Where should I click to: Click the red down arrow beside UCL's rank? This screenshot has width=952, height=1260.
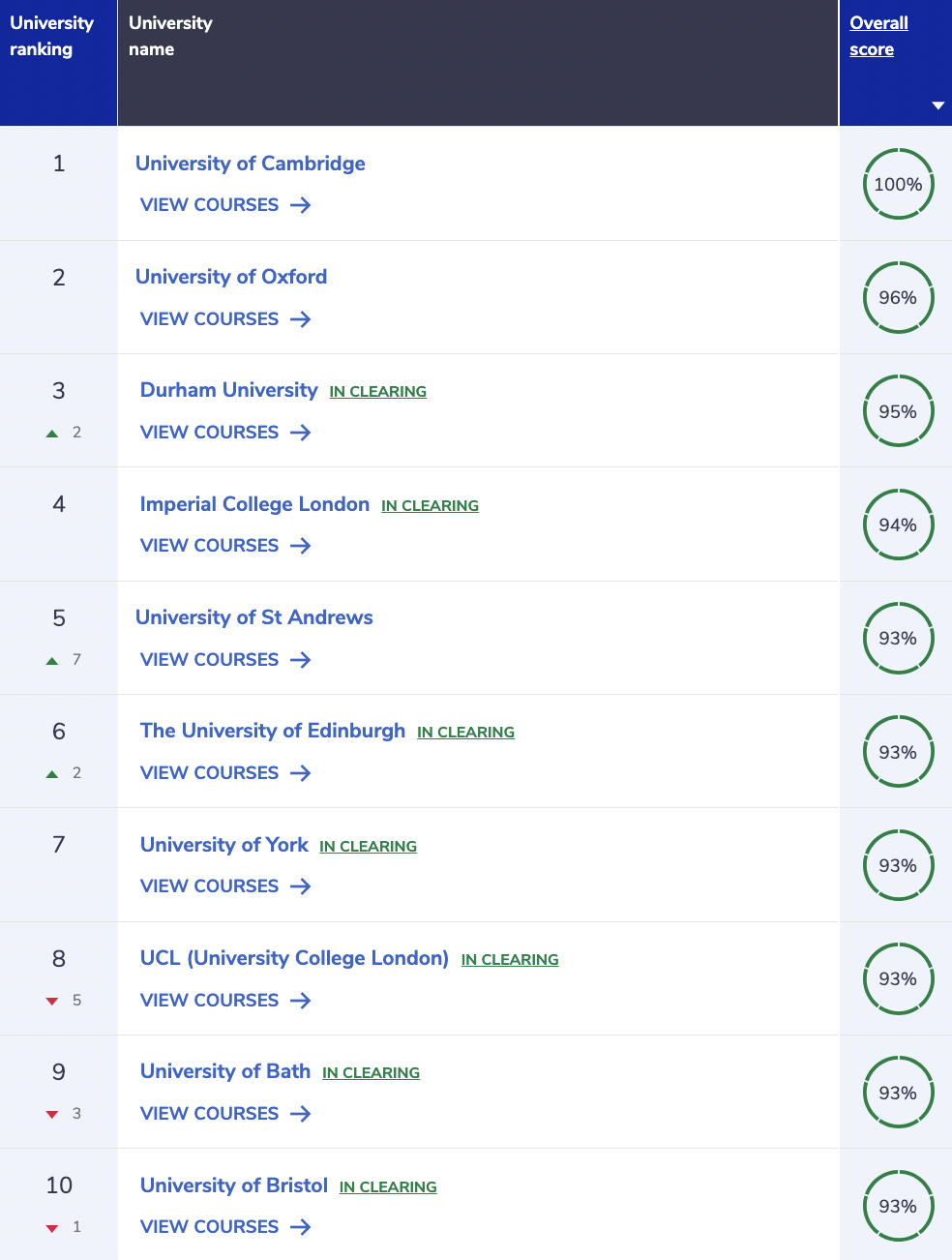(x=52, y=1002)
